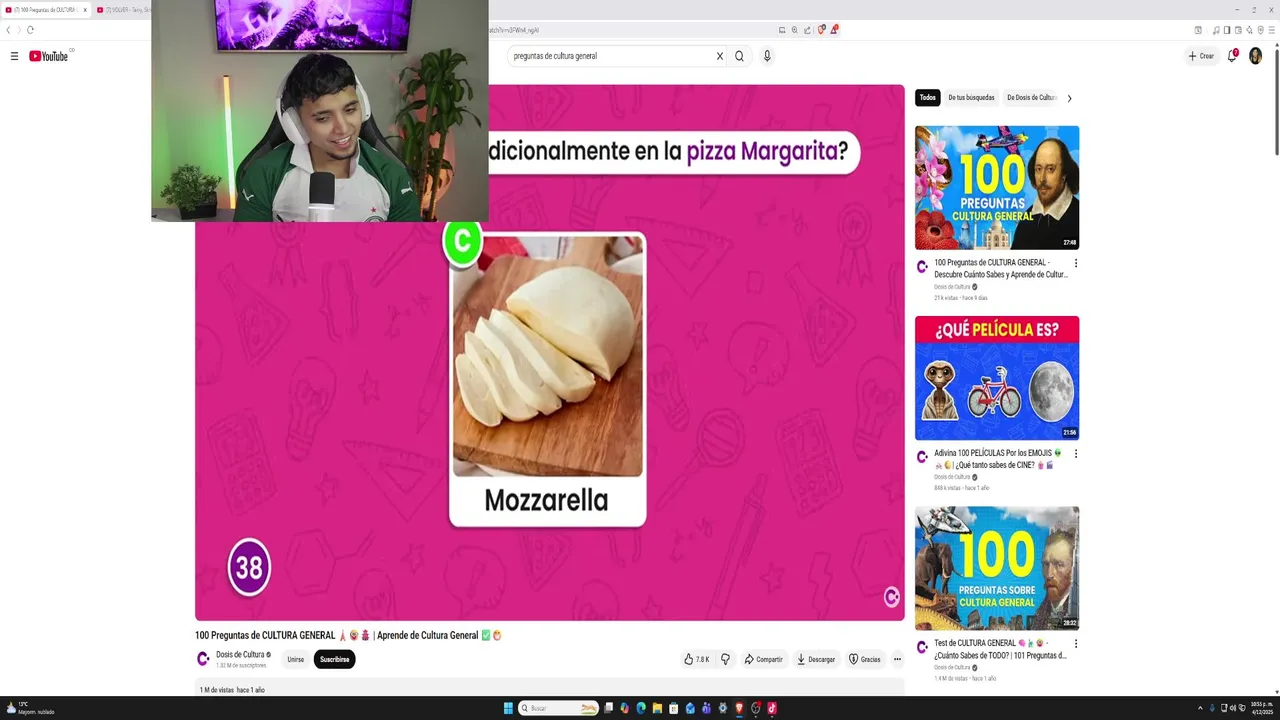This screenshot has width=1280, height=720.
Task: Click the video player area
Action: tap(550, 352)
